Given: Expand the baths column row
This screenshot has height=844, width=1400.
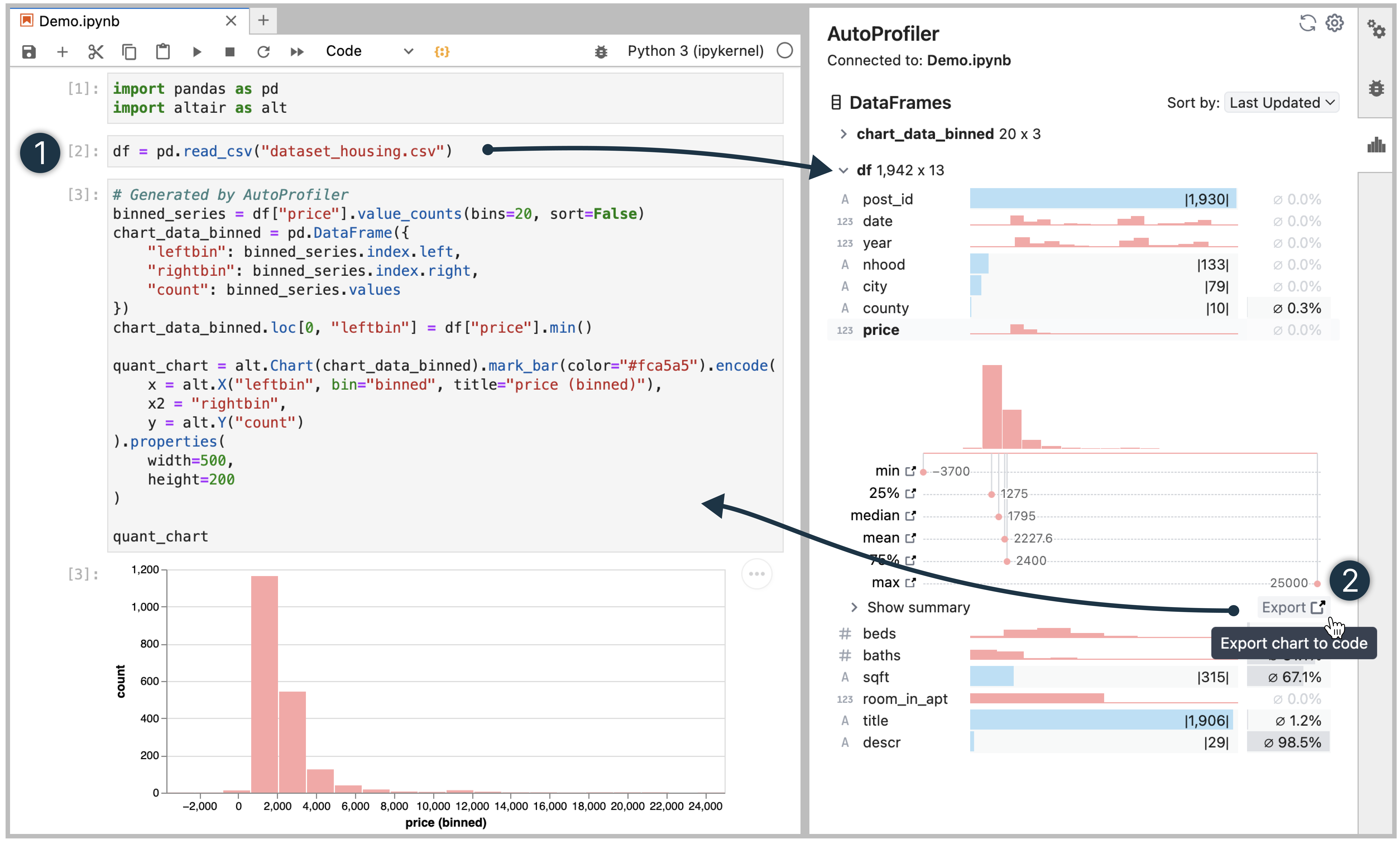Looking at the screenshot, I should (x=1083, y=655).
